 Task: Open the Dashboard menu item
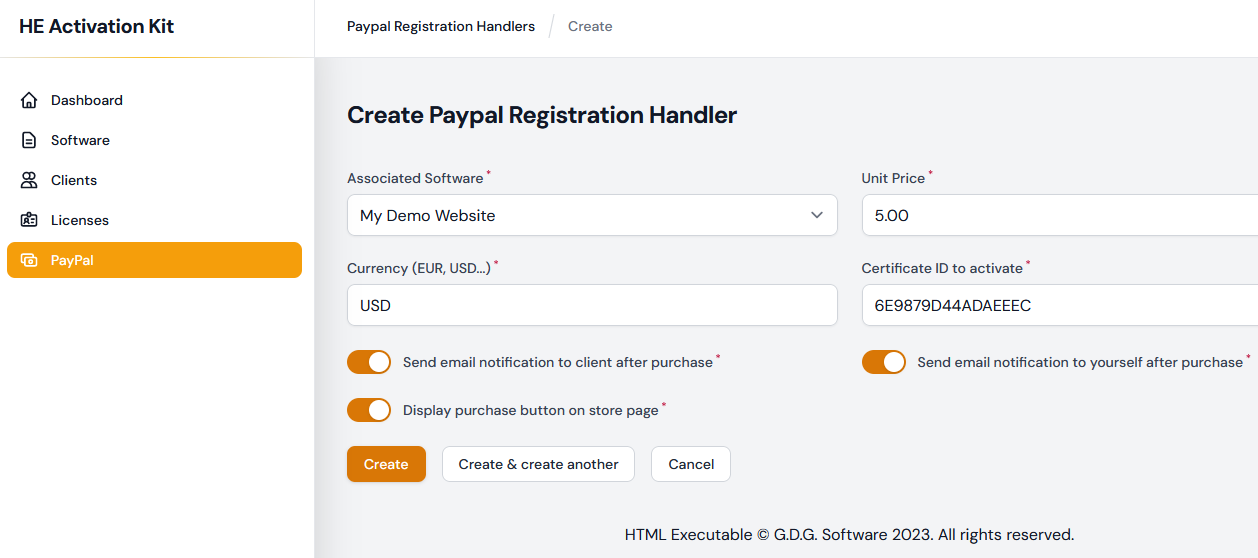[87, 100]
